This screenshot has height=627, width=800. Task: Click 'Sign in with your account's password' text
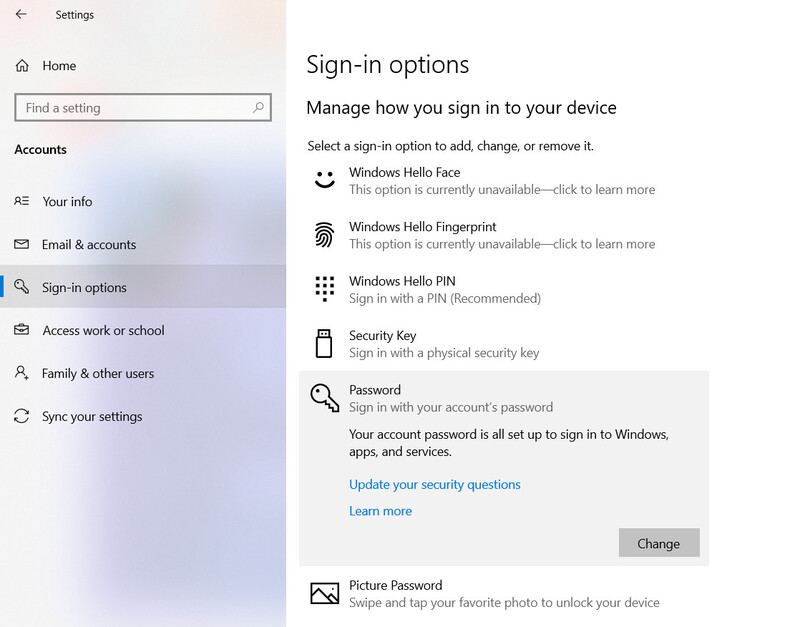coord(451,407)
